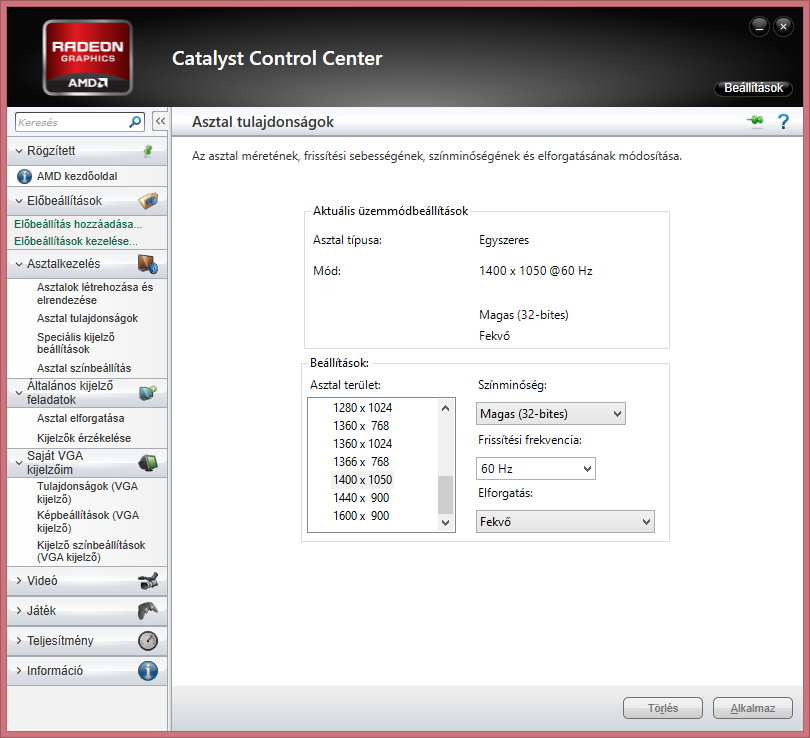Select 1366 x 768 resolution

point(361,462)
